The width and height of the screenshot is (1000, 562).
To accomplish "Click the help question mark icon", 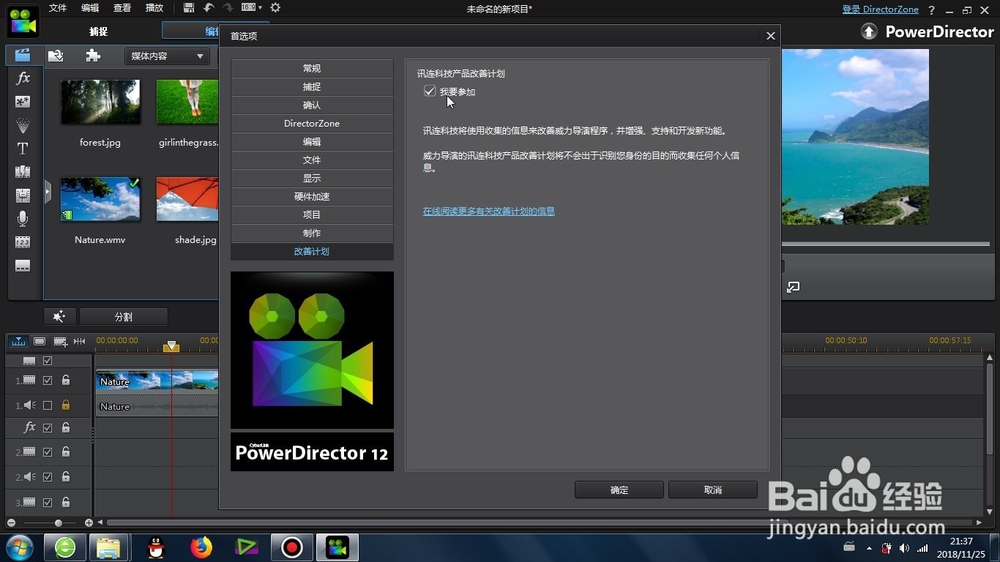I will click(931, 10).
